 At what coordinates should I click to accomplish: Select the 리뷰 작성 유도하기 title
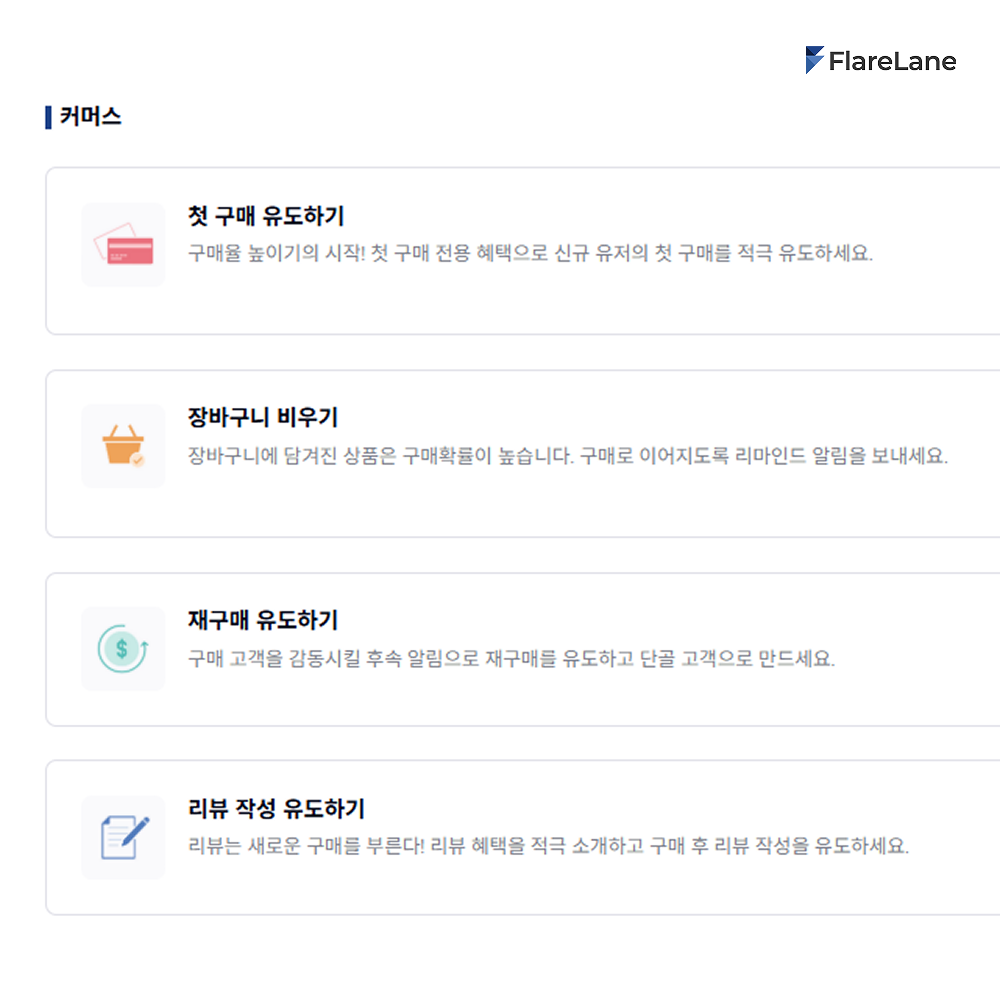pyautogui.click(x=276, y=809)
